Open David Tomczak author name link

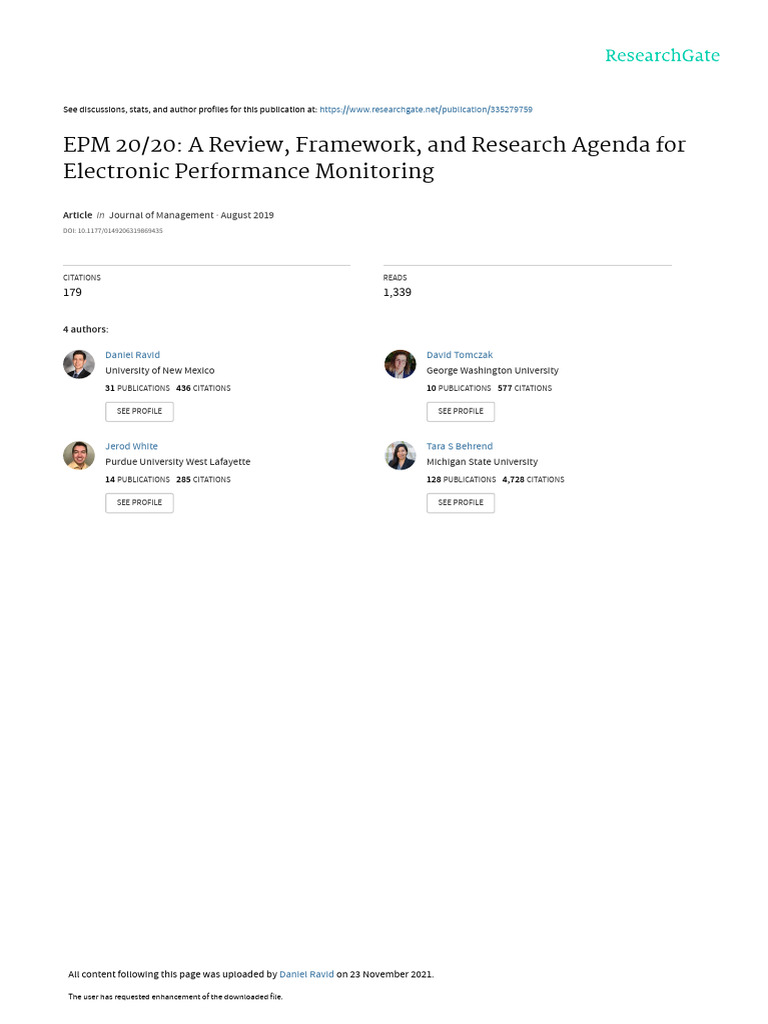pos(459,355)
